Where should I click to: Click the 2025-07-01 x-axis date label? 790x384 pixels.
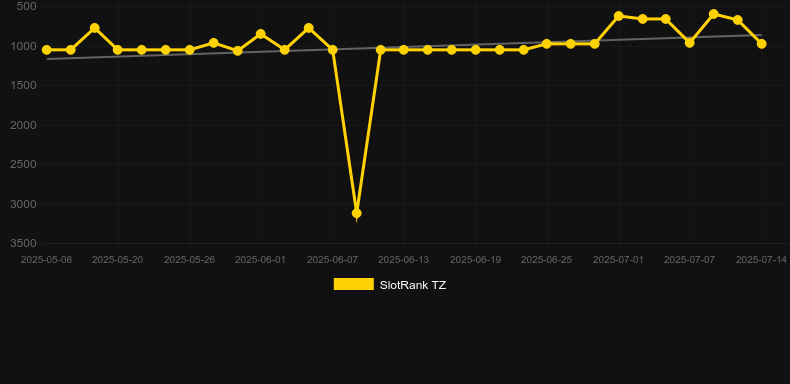coord(618,260)
